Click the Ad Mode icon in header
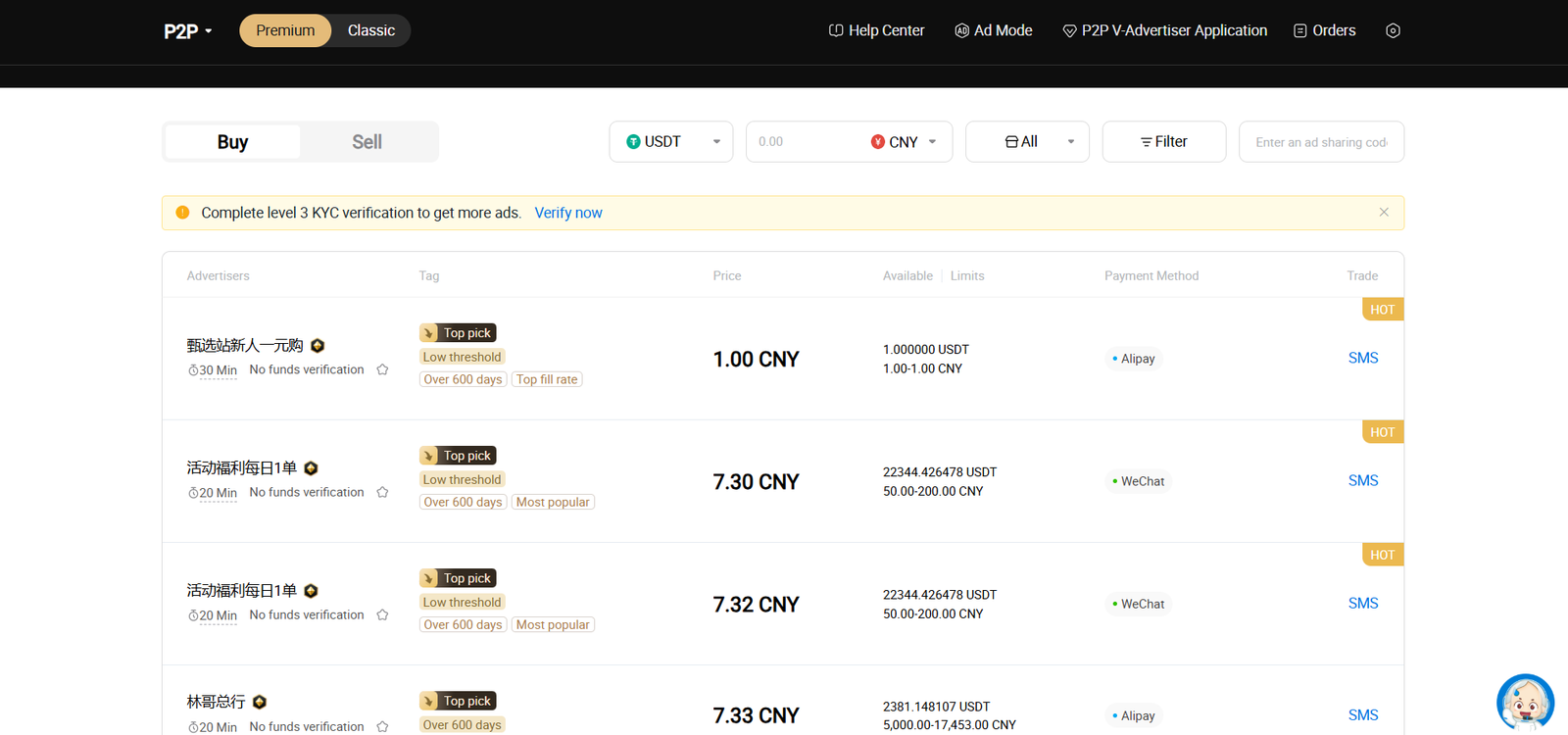 click(961, 30)
